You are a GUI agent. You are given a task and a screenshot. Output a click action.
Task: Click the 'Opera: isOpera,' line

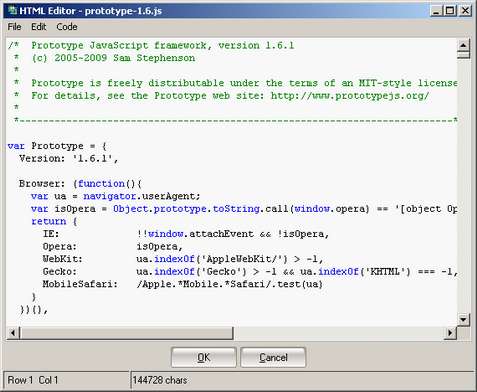point(113,247)
